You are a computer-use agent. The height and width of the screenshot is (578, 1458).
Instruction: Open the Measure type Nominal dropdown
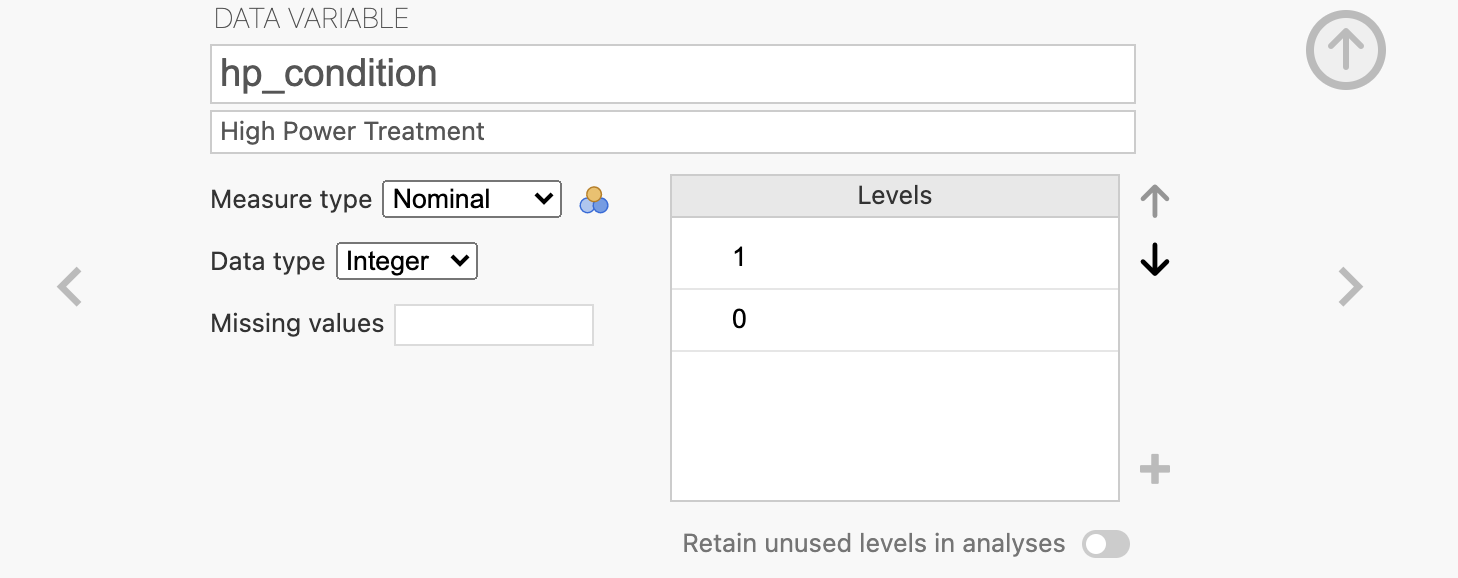[472, 199]
